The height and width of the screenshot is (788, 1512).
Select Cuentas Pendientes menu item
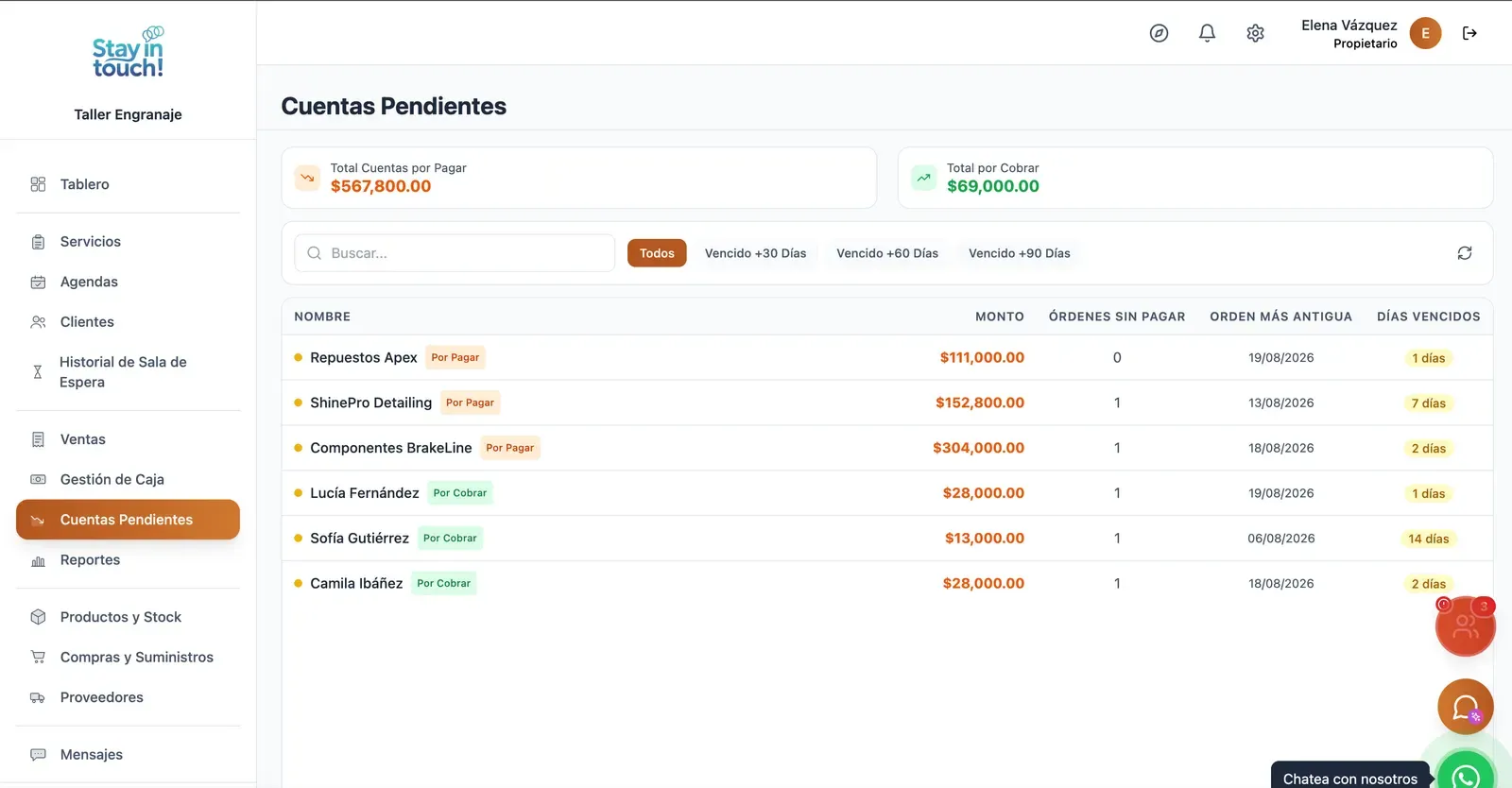point(129,520)
